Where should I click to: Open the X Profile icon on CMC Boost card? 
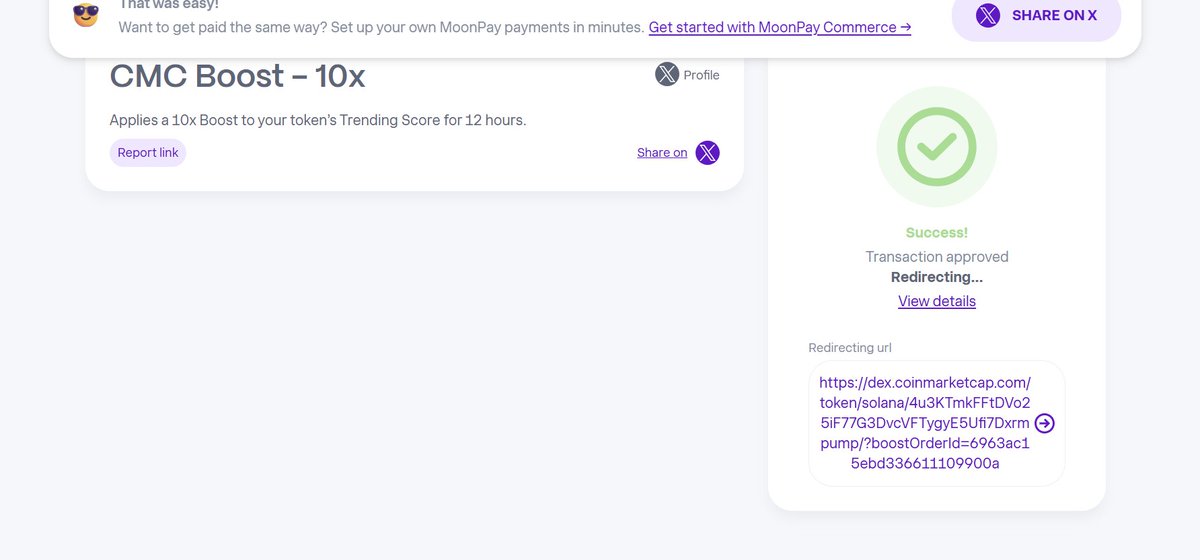(x=667, y=74)
